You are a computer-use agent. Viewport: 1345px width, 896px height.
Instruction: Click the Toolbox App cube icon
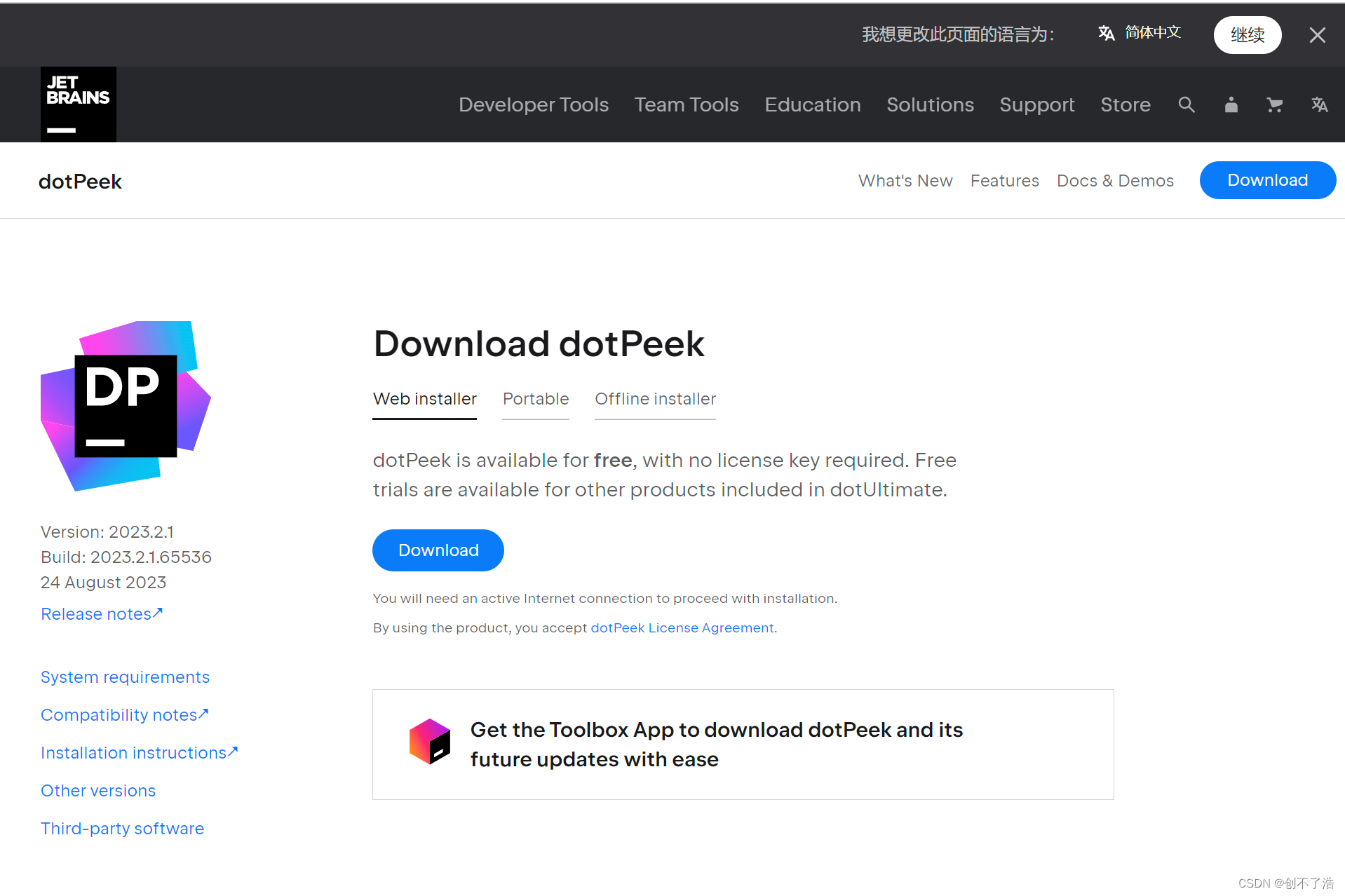click(430, 741)
